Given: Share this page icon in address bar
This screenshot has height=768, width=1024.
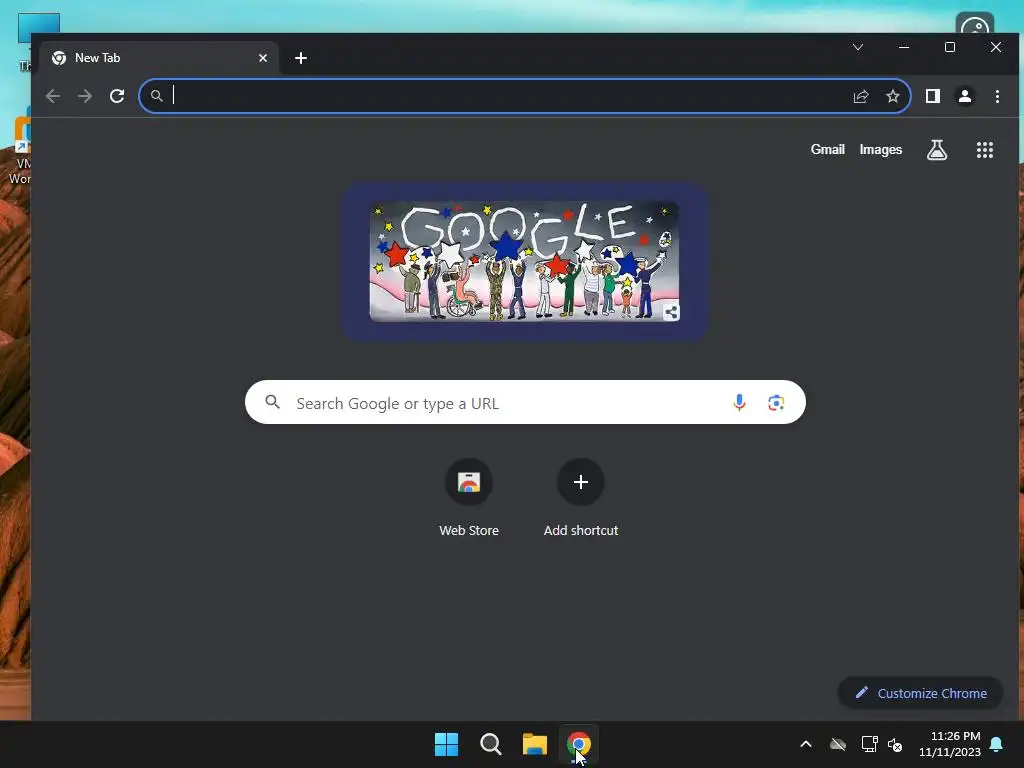Looking at the screenshot, I should pos(861,96).
